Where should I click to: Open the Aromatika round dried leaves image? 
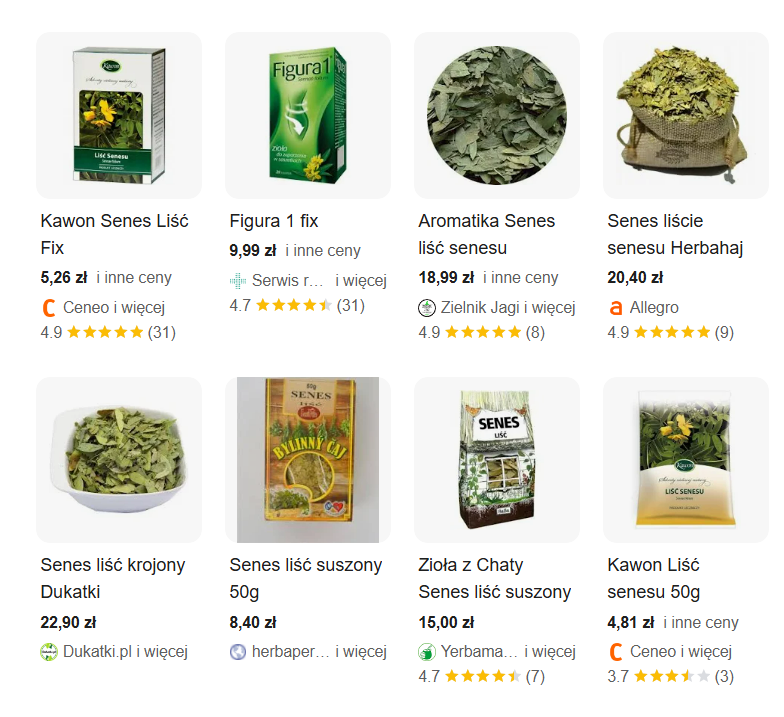click(x=497, y=116)
